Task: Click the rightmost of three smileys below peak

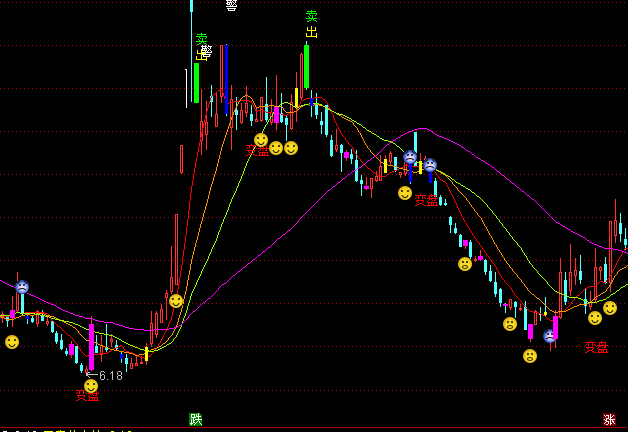Action: 291,148
